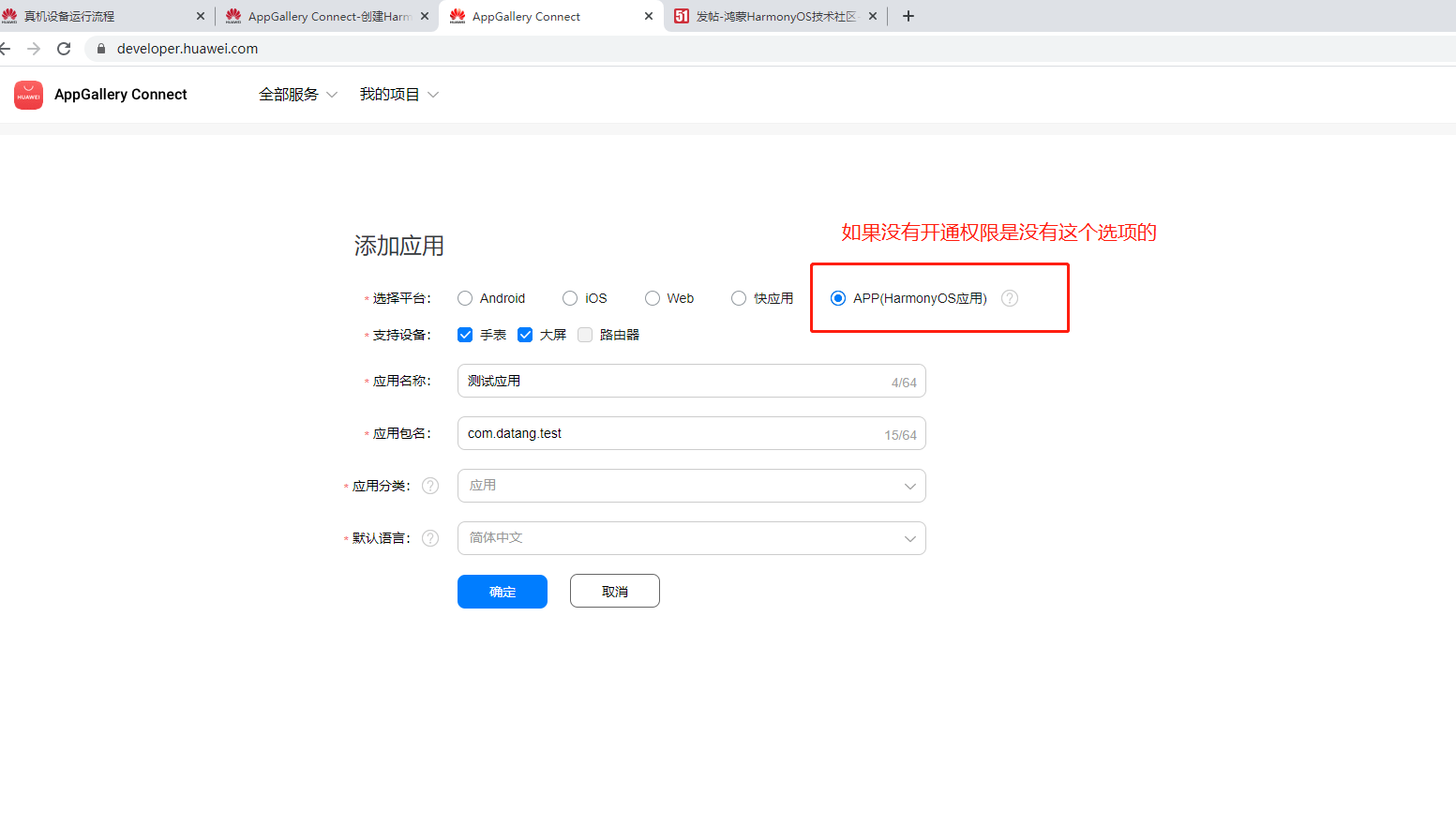Click the address bar showing developer.huawei.com

tap(769, 49)
